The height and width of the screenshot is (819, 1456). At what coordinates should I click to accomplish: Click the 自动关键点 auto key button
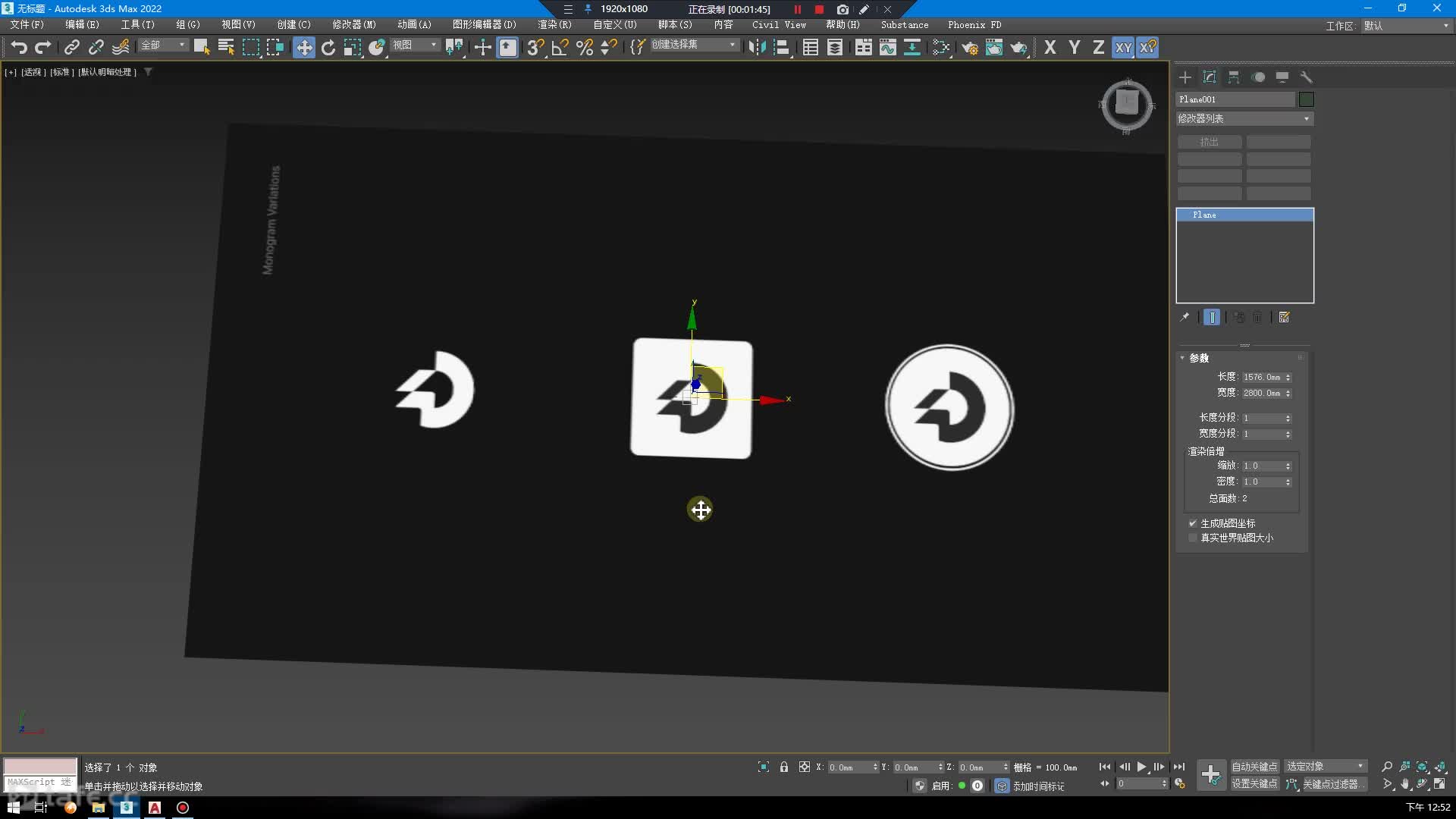coord(1254,767)
